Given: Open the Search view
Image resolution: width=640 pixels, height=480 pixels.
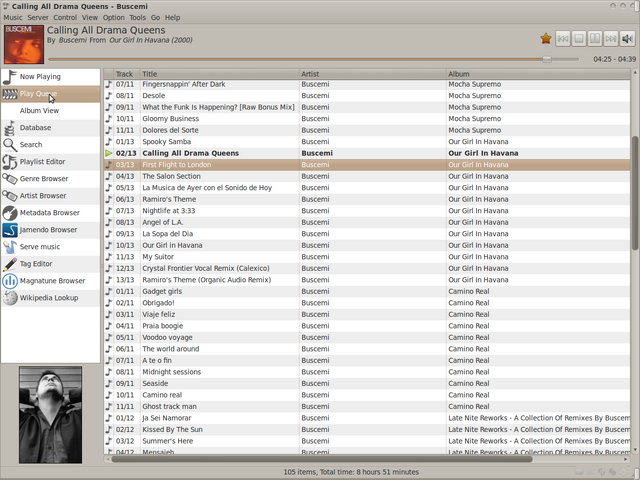Looking at the screenshot, I should pos(51,145).
